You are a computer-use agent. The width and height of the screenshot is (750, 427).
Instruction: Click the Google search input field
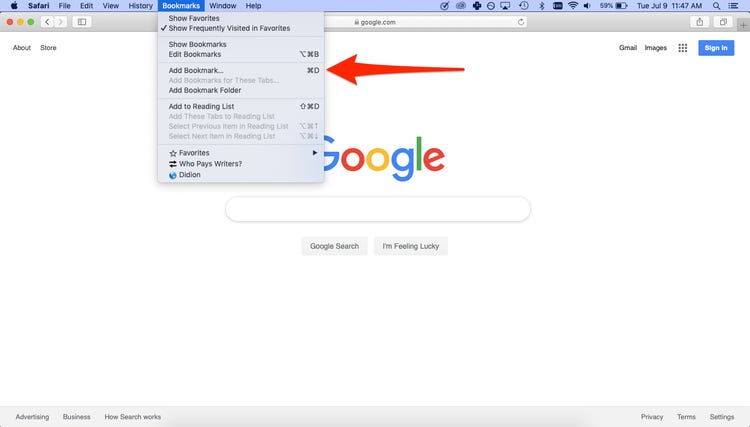pyautogui.click(x=378, y=209)
